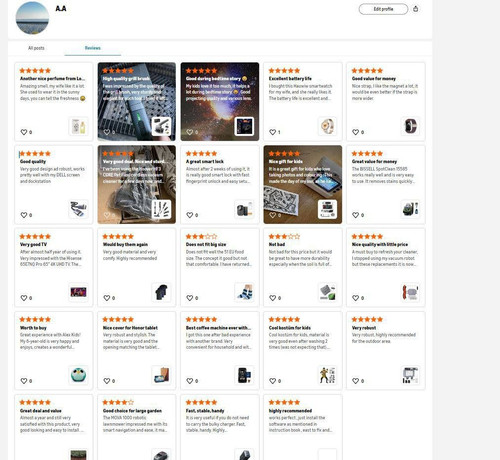This screenshot has height=460, width=500.
Task: Click the 'Not bad' review title
Action: coord(277,244)
